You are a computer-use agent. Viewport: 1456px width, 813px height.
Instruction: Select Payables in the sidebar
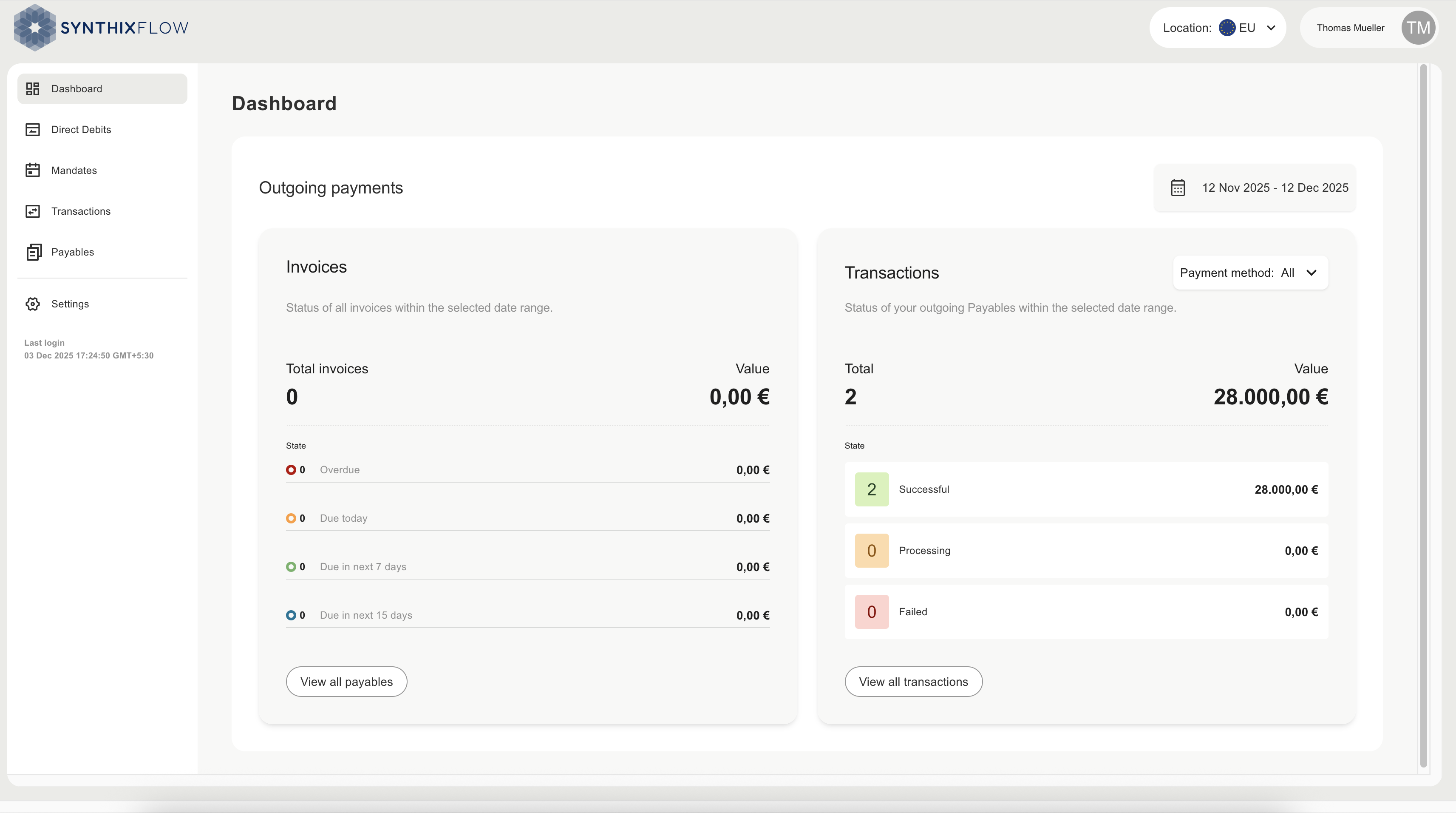tap(102, 252)
